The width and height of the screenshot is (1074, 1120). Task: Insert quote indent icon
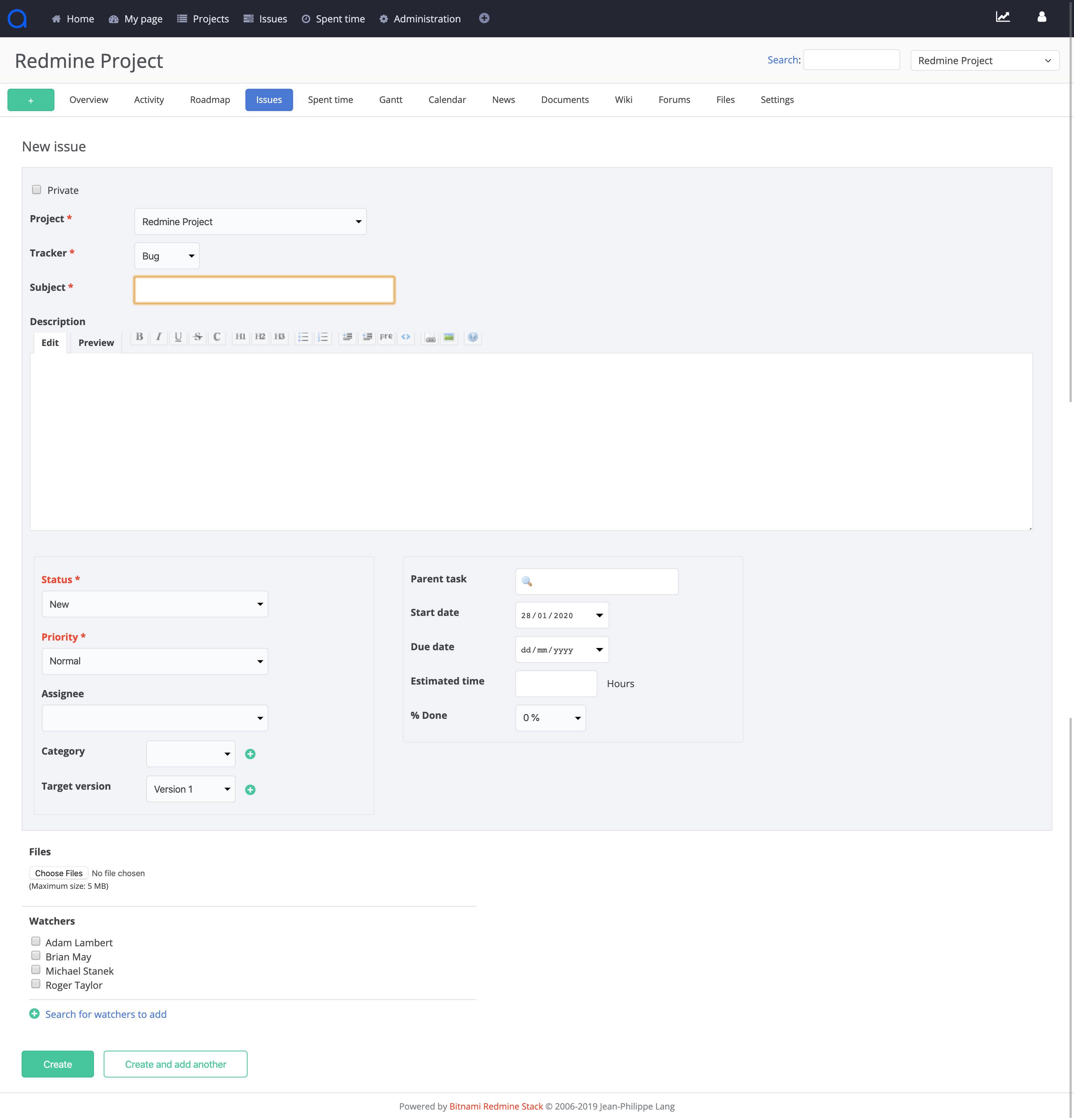pos(347,337)
